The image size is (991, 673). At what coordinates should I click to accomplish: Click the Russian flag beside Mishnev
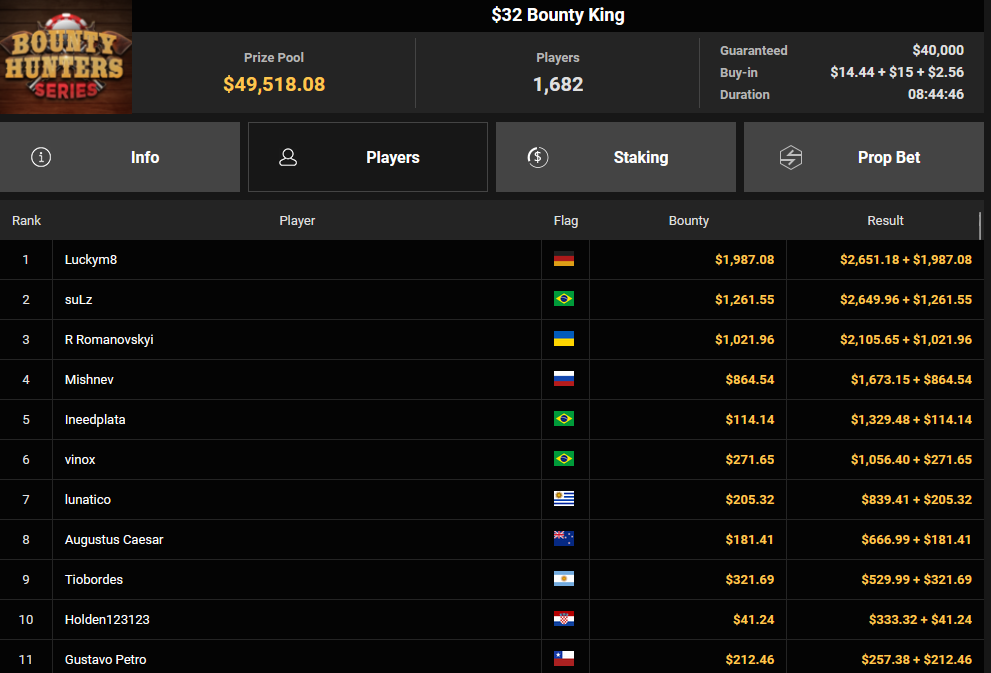click(564, 380)
